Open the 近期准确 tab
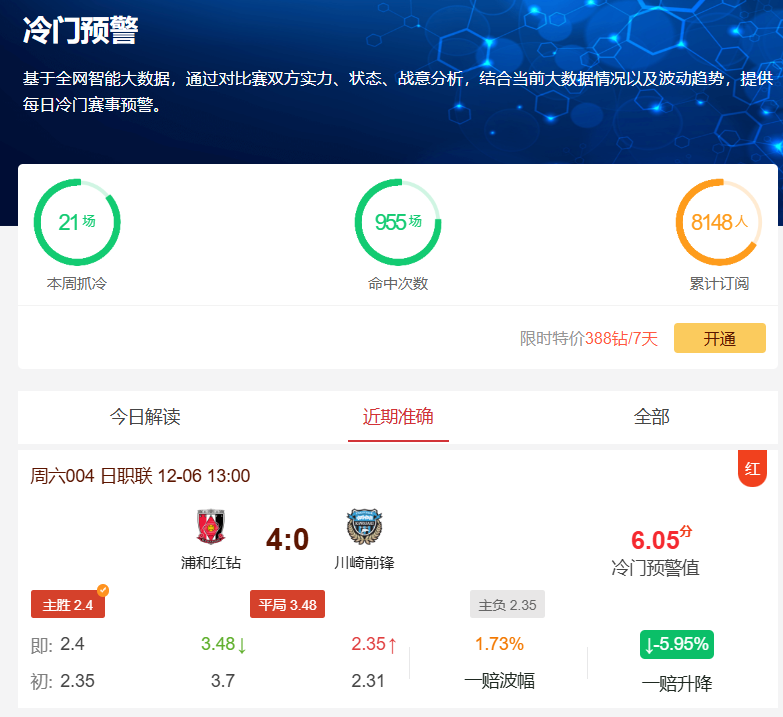783x717 pixels. [x=398, y=417]
